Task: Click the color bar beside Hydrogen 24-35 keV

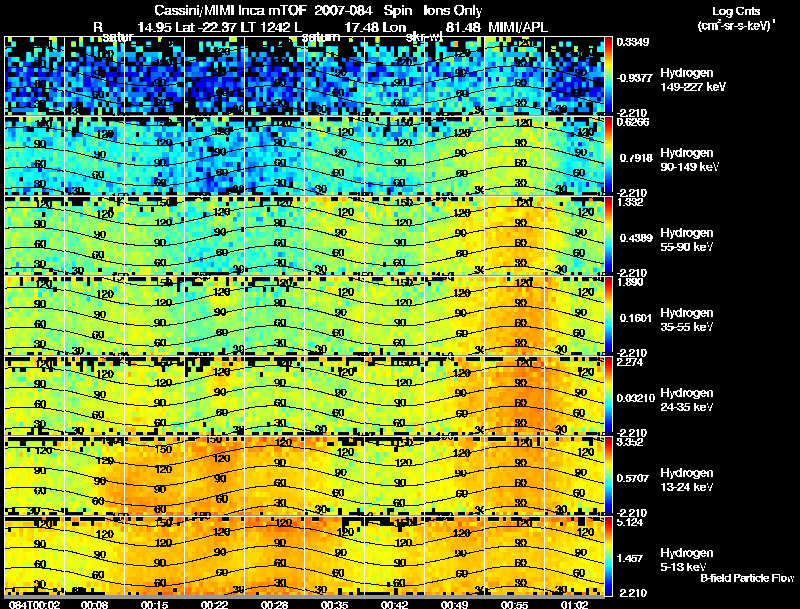Action: click(x=608, y=396)
